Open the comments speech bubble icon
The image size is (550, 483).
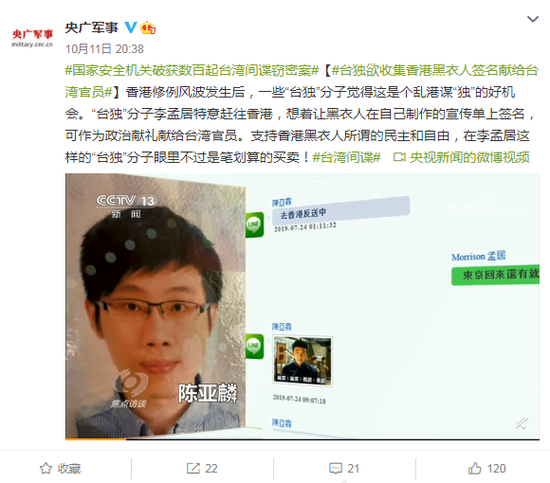(x=335, y=468)
